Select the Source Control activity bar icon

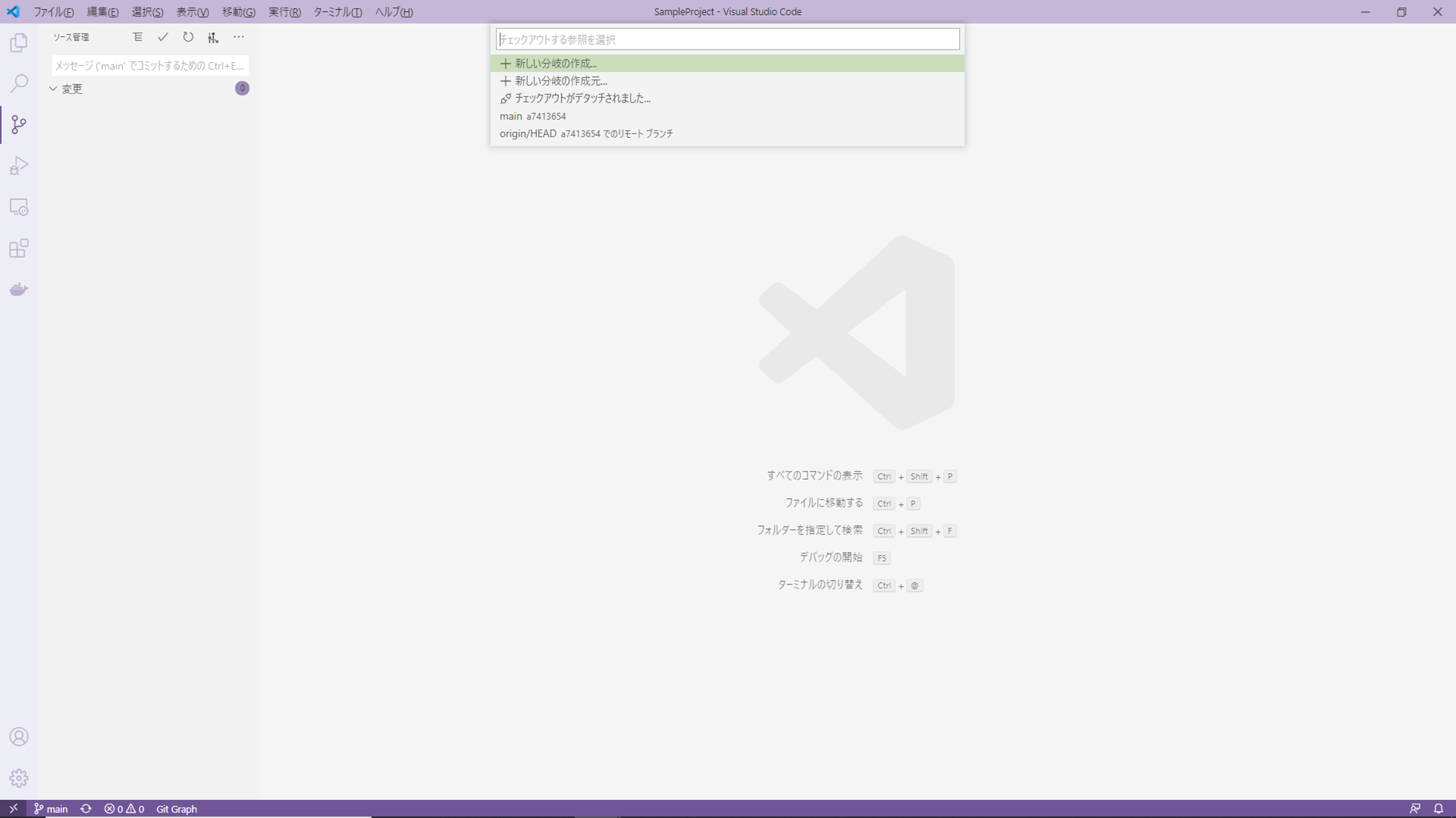click(19, 124)
